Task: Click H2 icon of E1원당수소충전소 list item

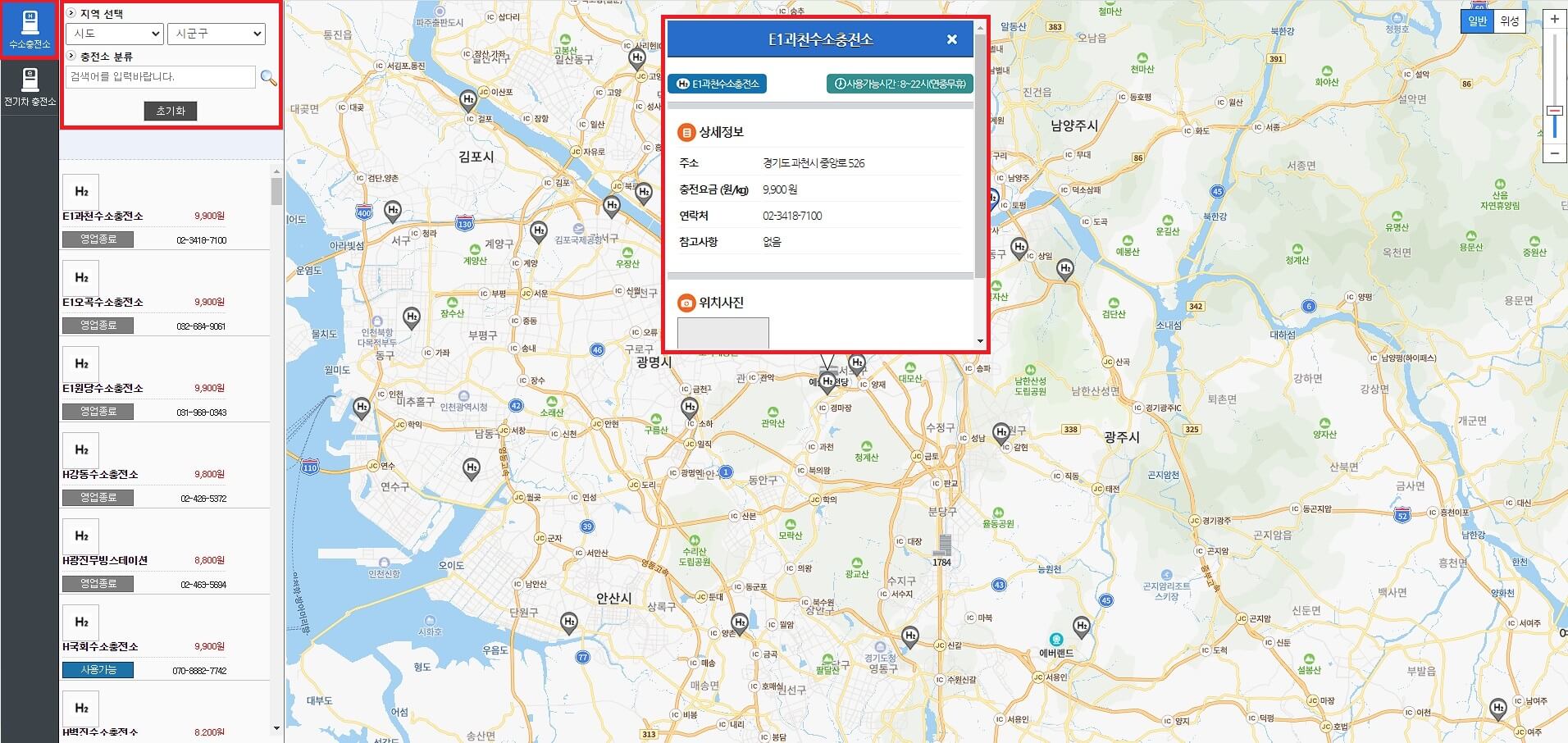Action: click(x=81, y=363)
